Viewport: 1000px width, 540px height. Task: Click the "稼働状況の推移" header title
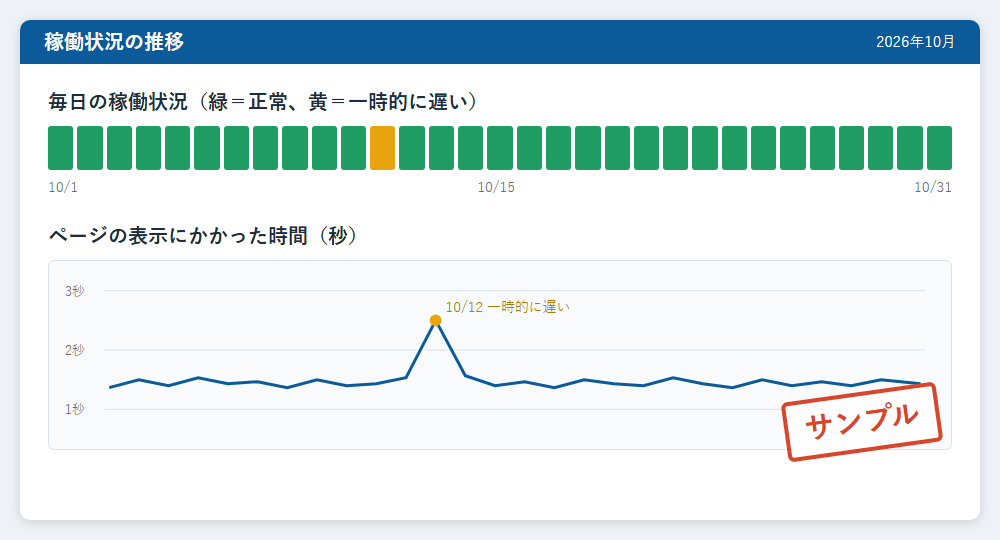click(114, 42)
